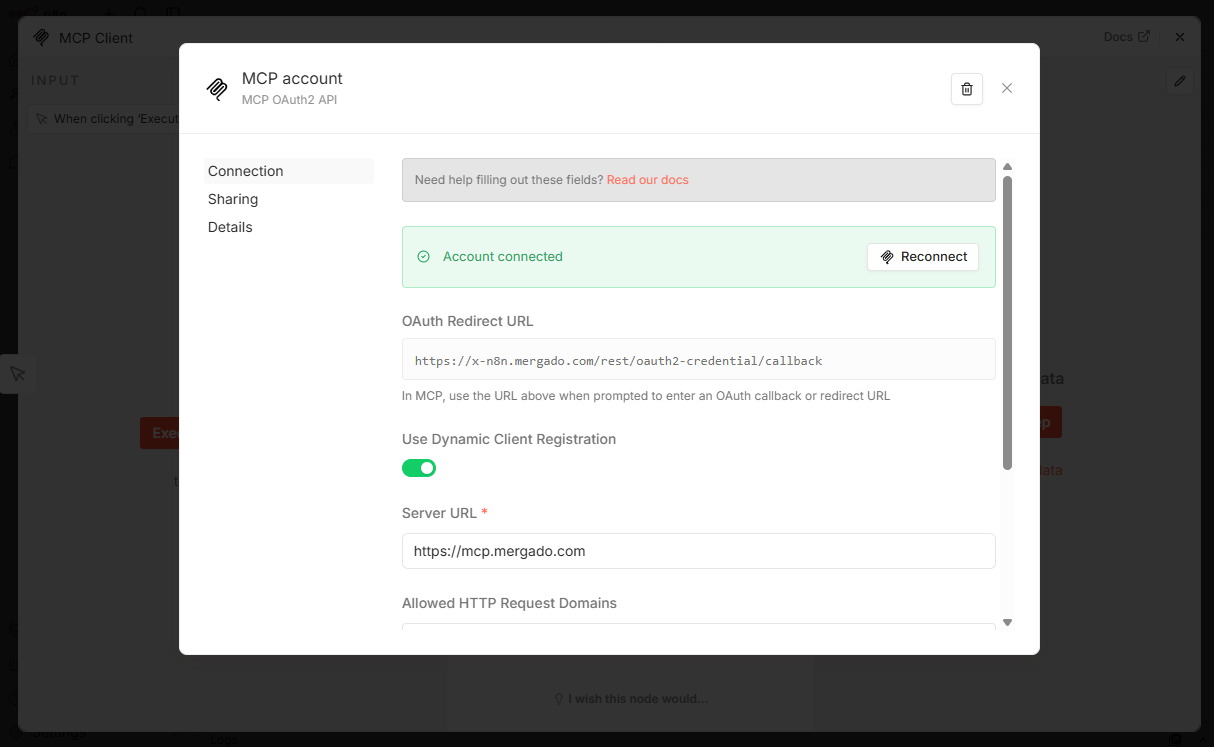Viewport: 1214px width, 747px height.
Task: Focus the Server URL input field
Action: 698,551
